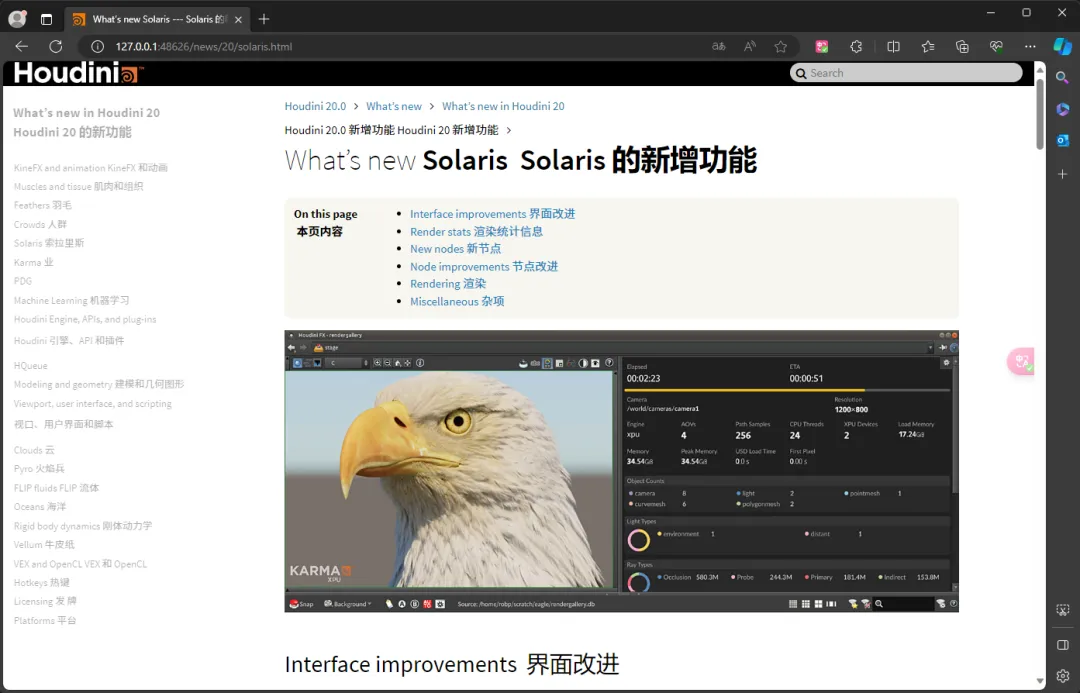Reload the page with refresh icon
Screen dimensions: 1080x693
click(x=56, y=47)
